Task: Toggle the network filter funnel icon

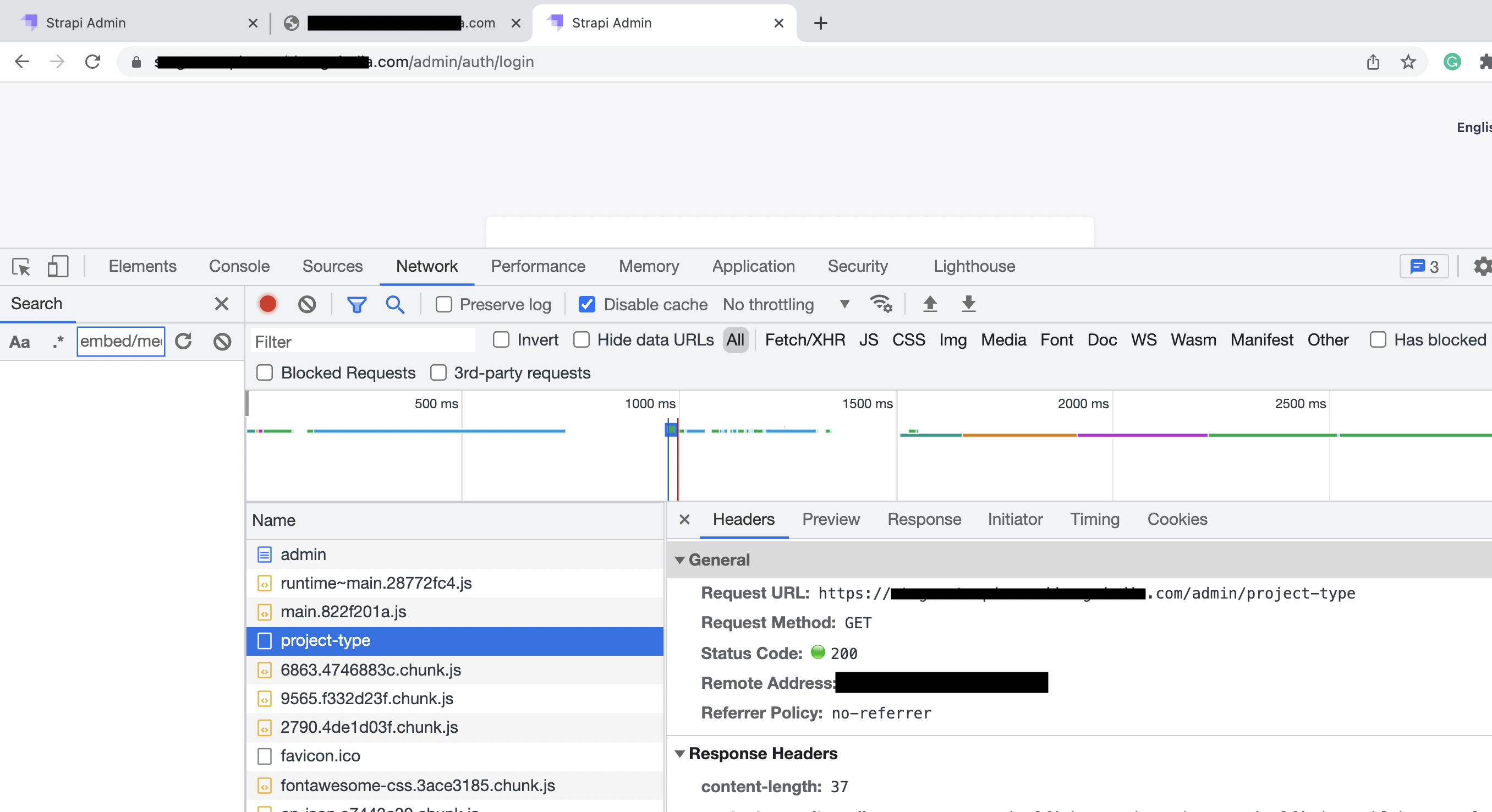Action: click(357, 304)
